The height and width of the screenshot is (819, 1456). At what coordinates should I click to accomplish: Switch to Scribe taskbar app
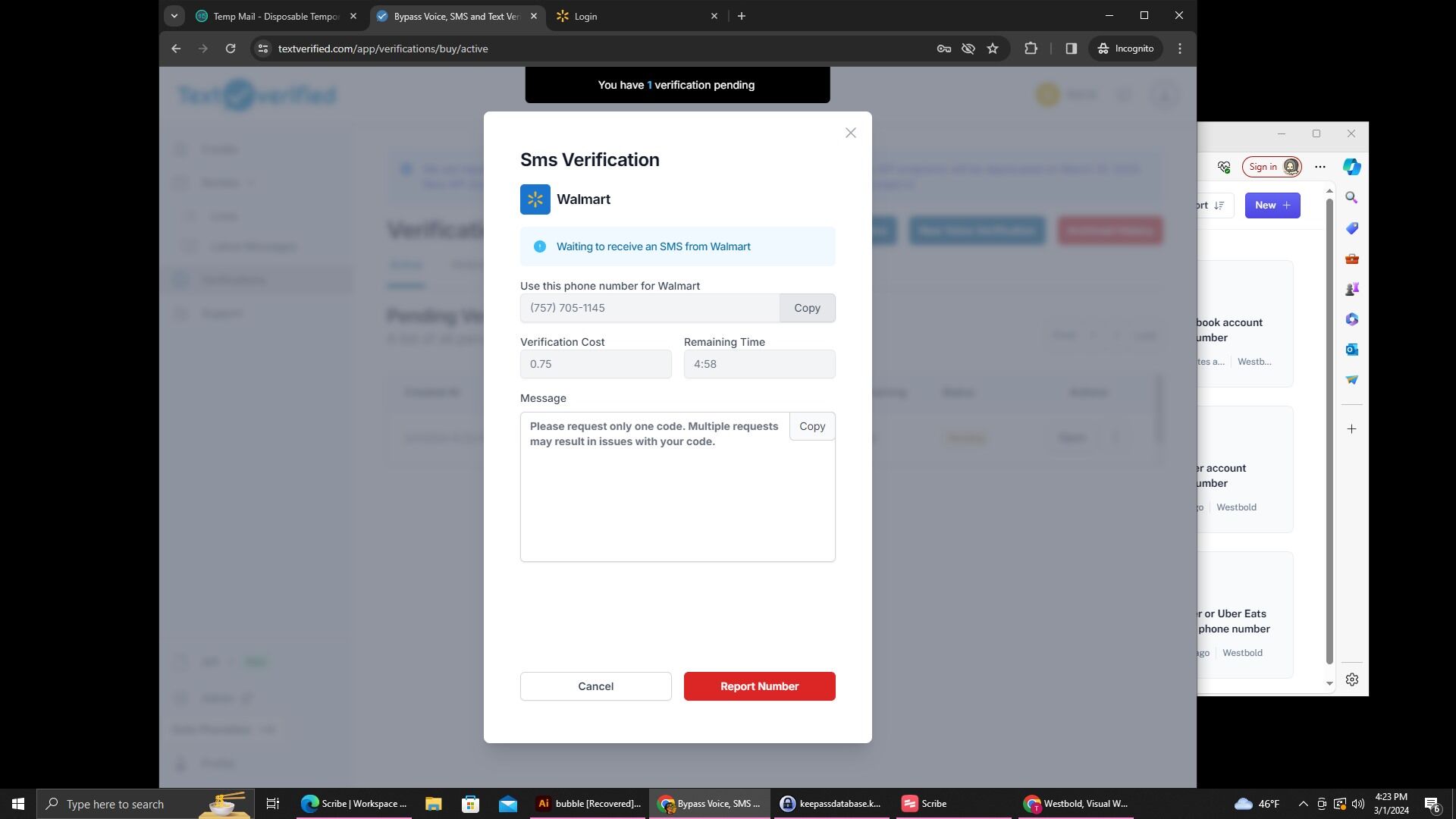tap(952, 804)
